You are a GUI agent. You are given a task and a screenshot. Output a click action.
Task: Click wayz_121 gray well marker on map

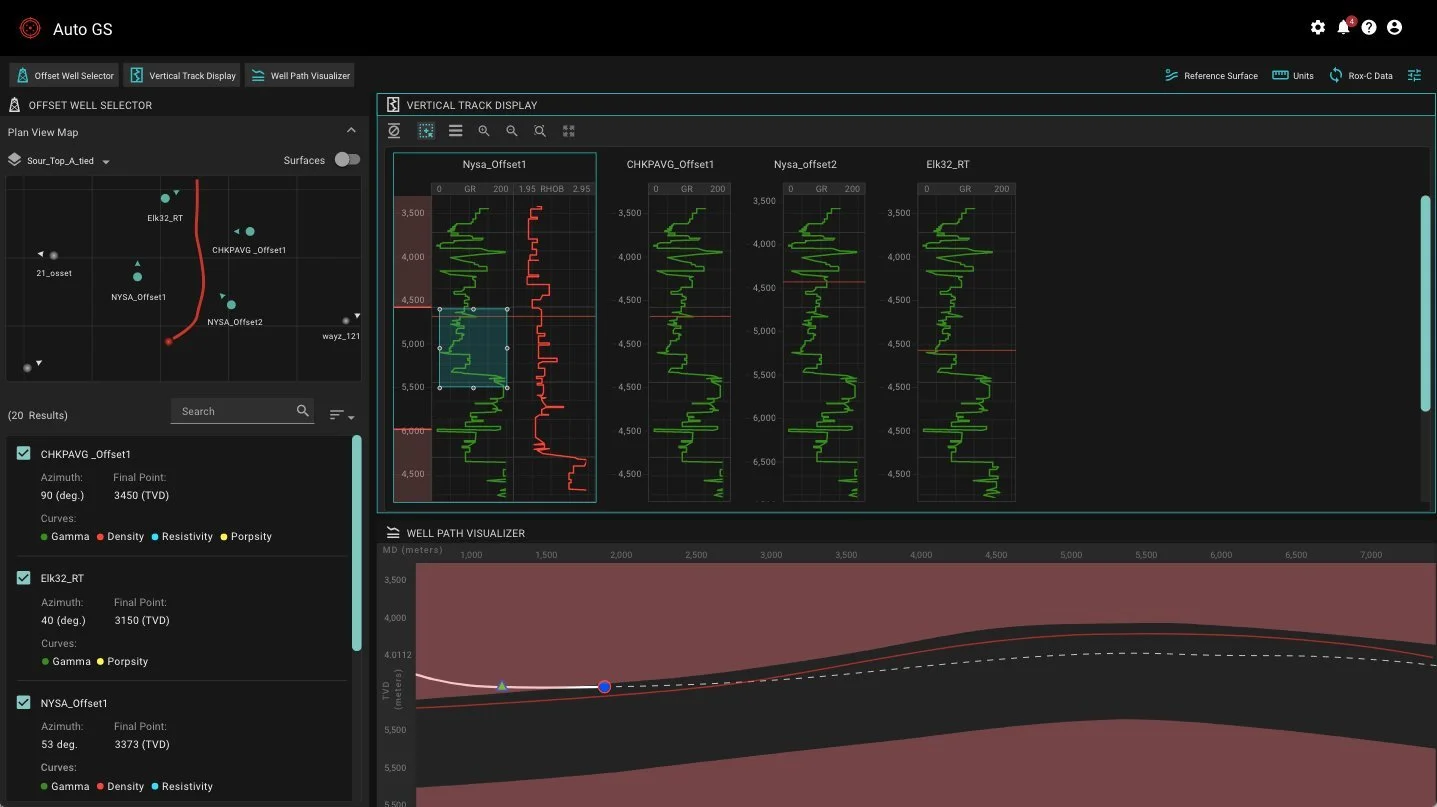(346, 321)
